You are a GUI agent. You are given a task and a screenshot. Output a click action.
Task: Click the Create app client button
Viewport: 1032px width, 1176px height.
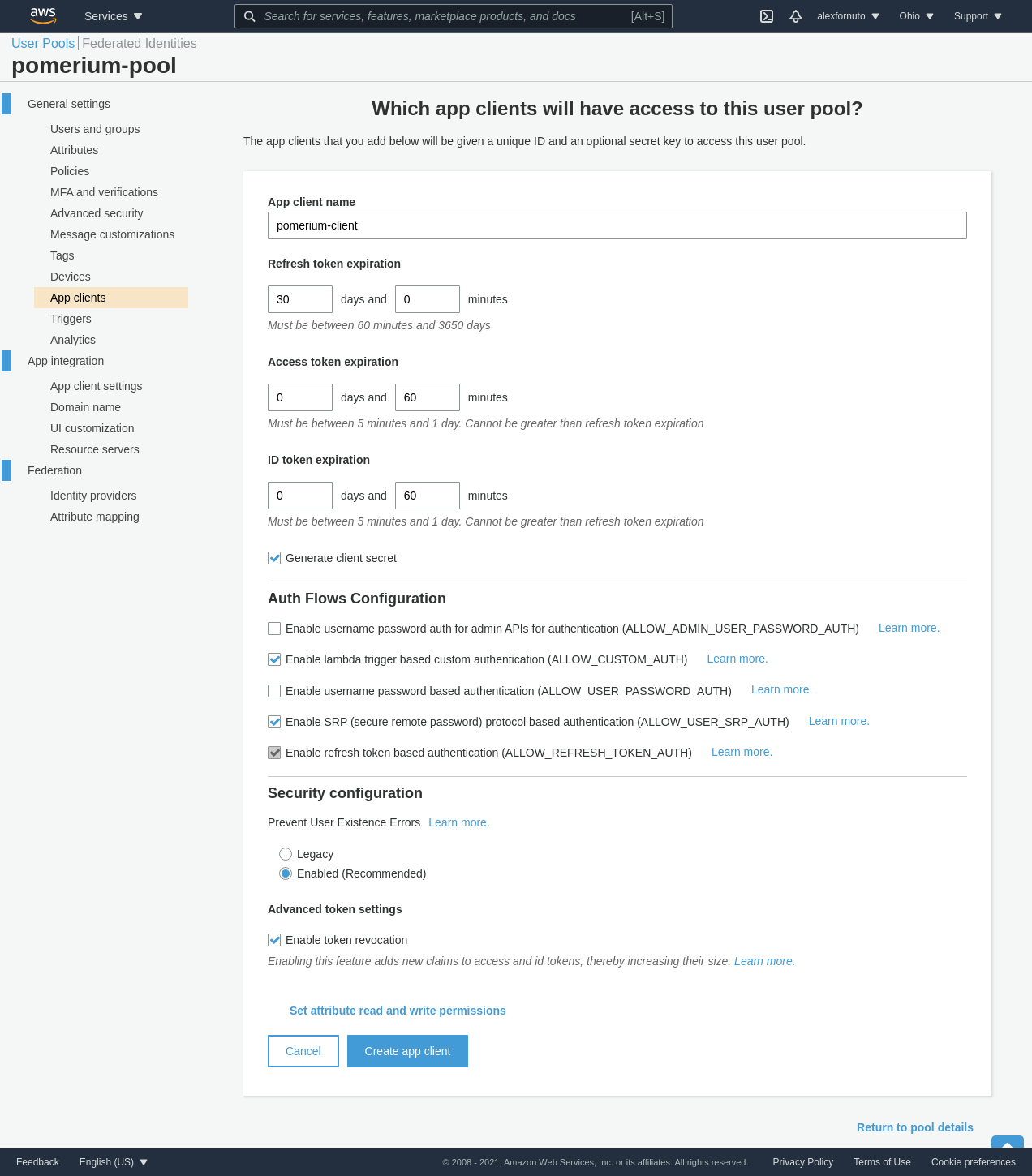pyautogui.click(x=407, y=1050)
